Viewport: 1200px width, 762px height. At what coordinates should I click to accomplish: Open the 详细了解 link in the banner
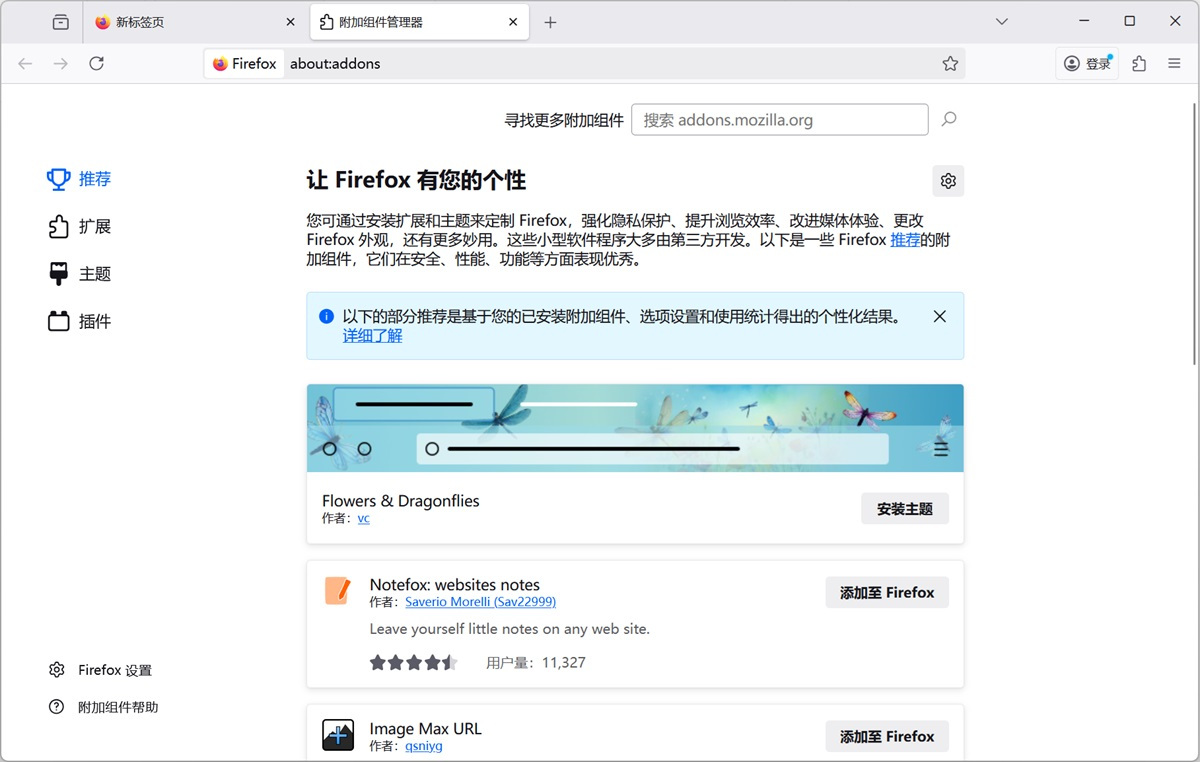pyautogui.click(x=371, y=336)
